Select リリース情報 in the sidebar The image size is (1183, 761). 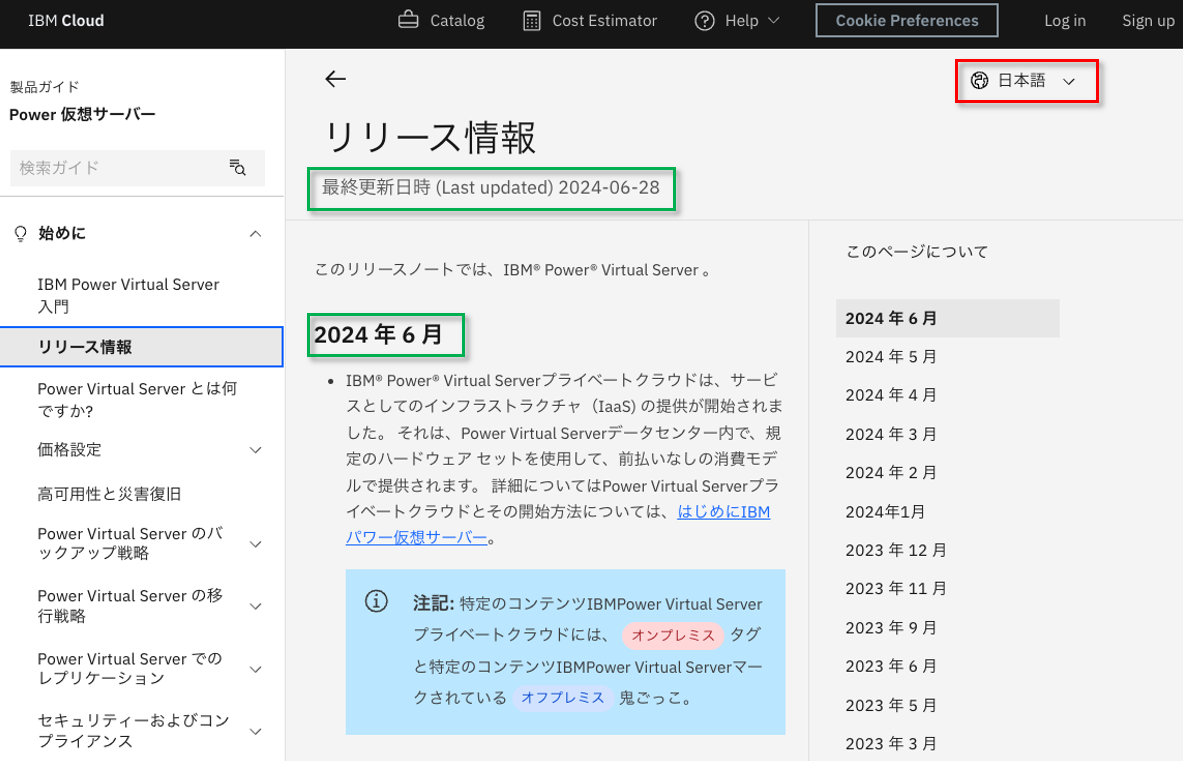point(142,347)
